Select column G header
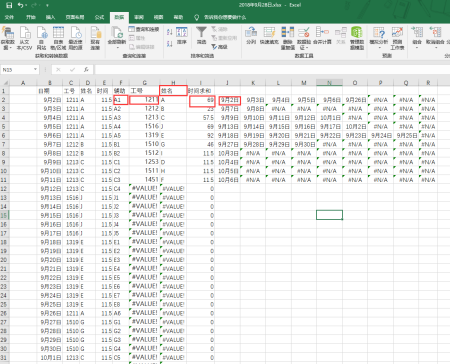The image size is (450, 364). click(x=145, y=83)
